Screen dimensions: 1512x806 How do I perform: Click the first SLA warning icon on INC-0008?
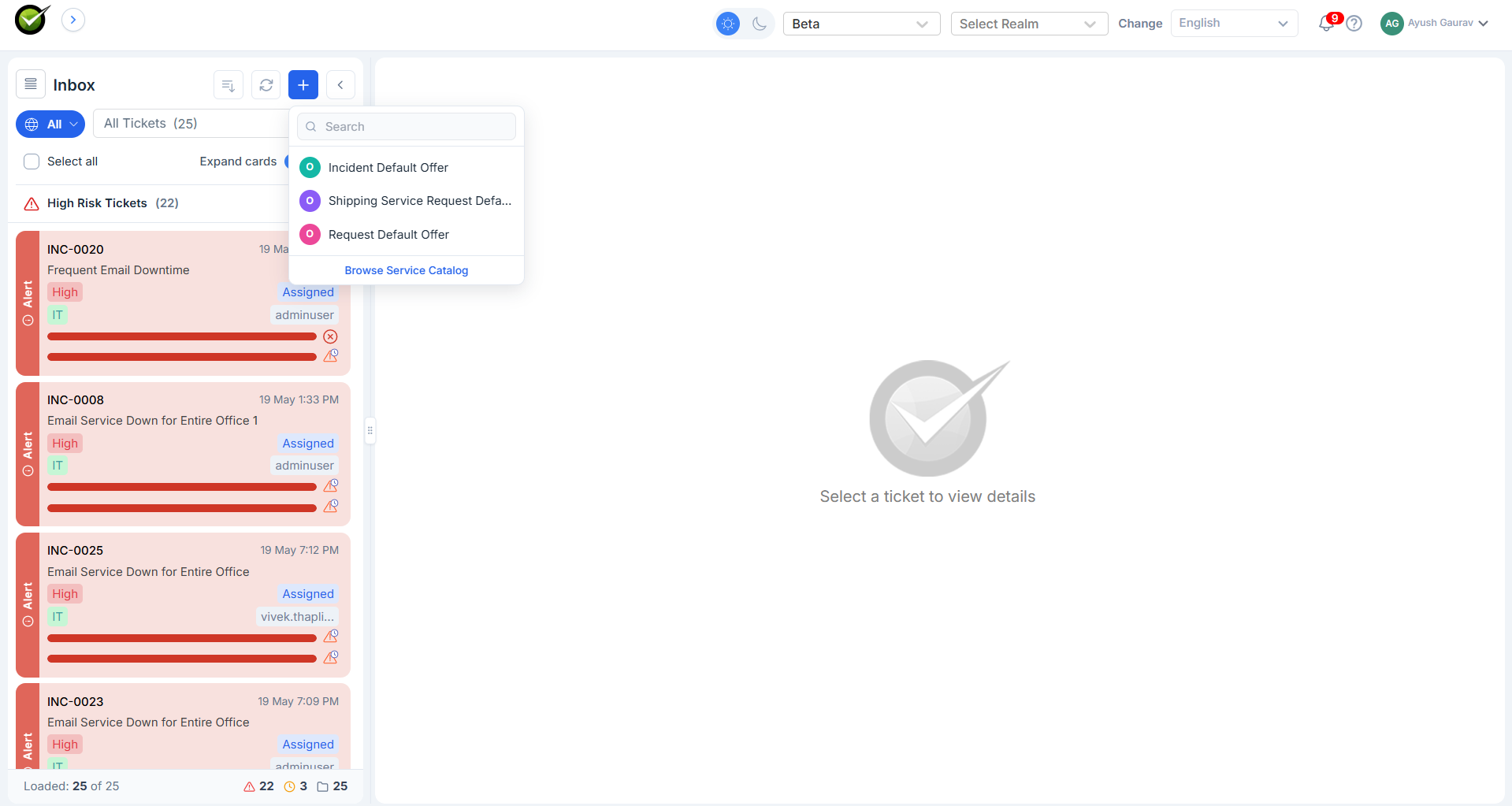click(x=331, y=486)
